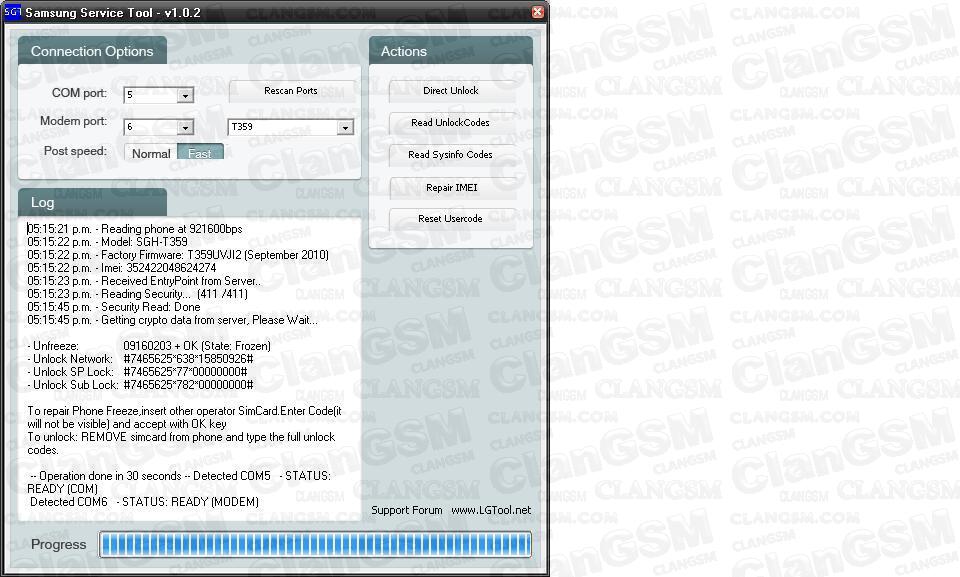The height and width of the screenshot is (577, 960).
Task: Click the Rescan Ports button
Action: point(291,91)
